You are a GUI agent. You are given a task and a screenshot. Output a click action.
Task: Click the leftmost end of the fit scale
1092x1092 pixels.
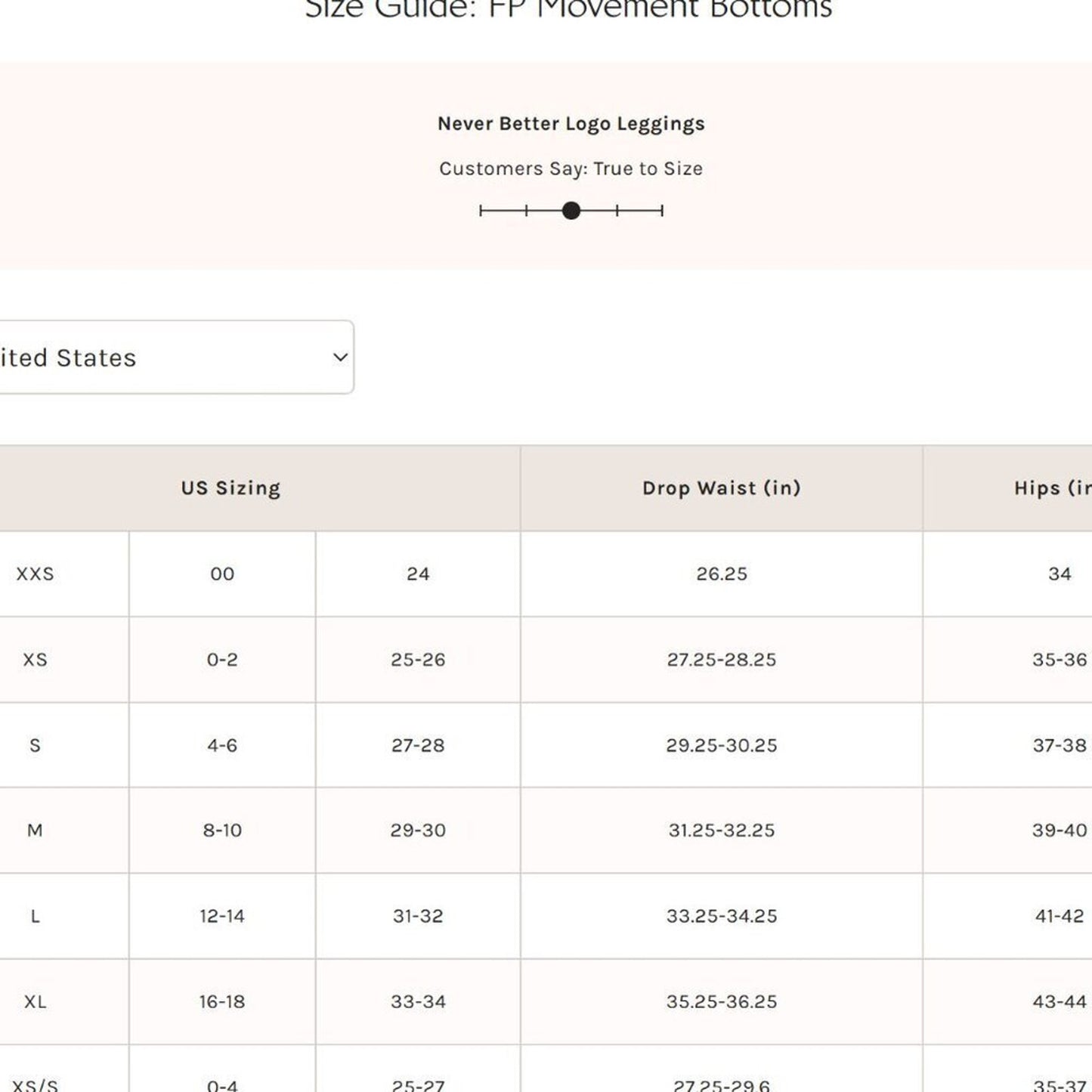(481, 211)
